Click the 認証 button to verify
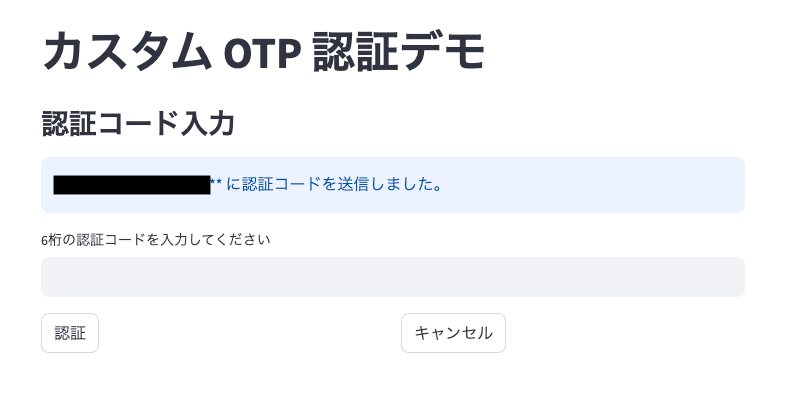Viewport: 806px width, 410px height. click(x=70, y=333)
